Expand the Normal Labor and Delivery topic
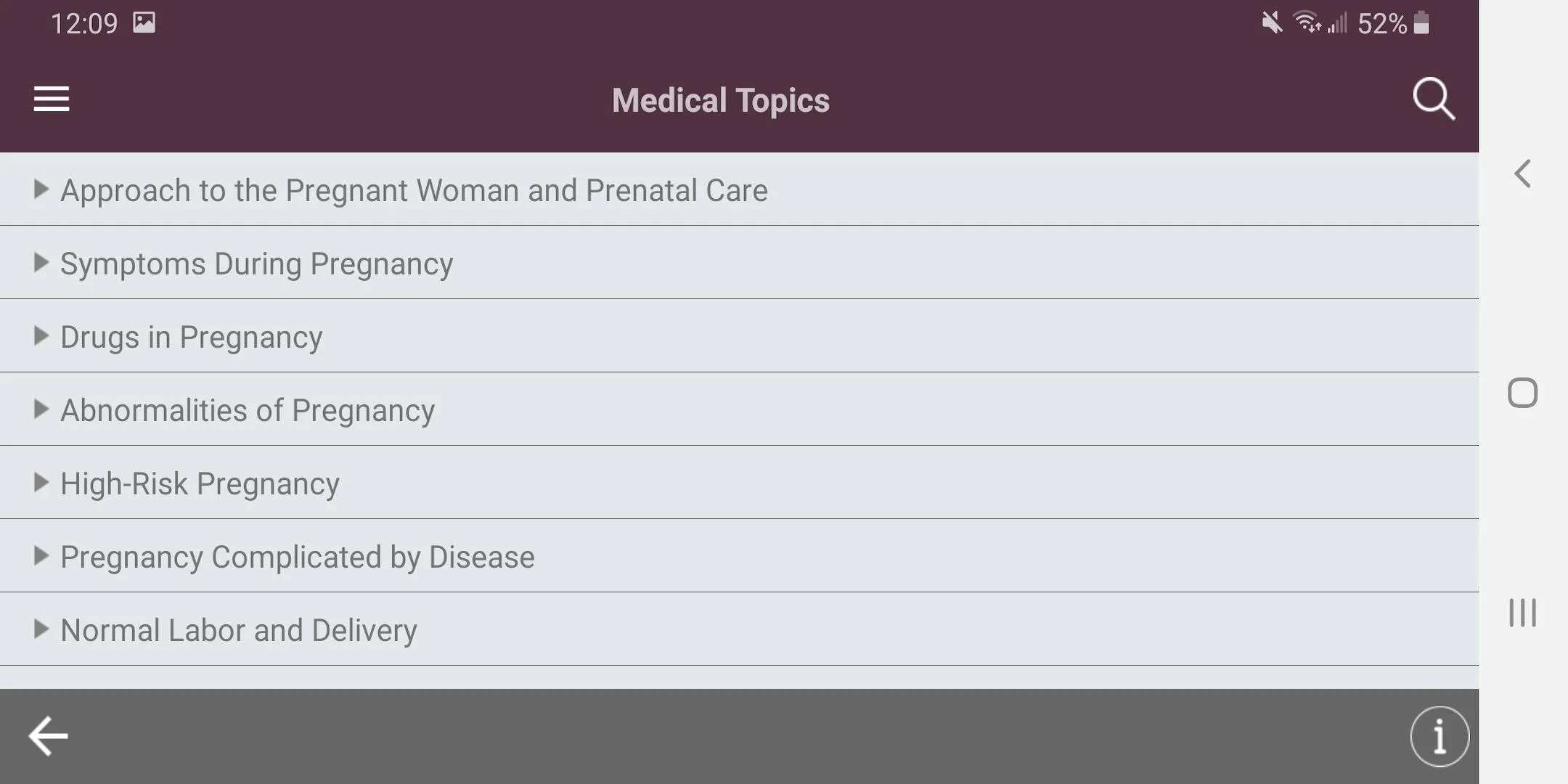The height and width of the screenshot is (784, 1568). pos(238,629)
